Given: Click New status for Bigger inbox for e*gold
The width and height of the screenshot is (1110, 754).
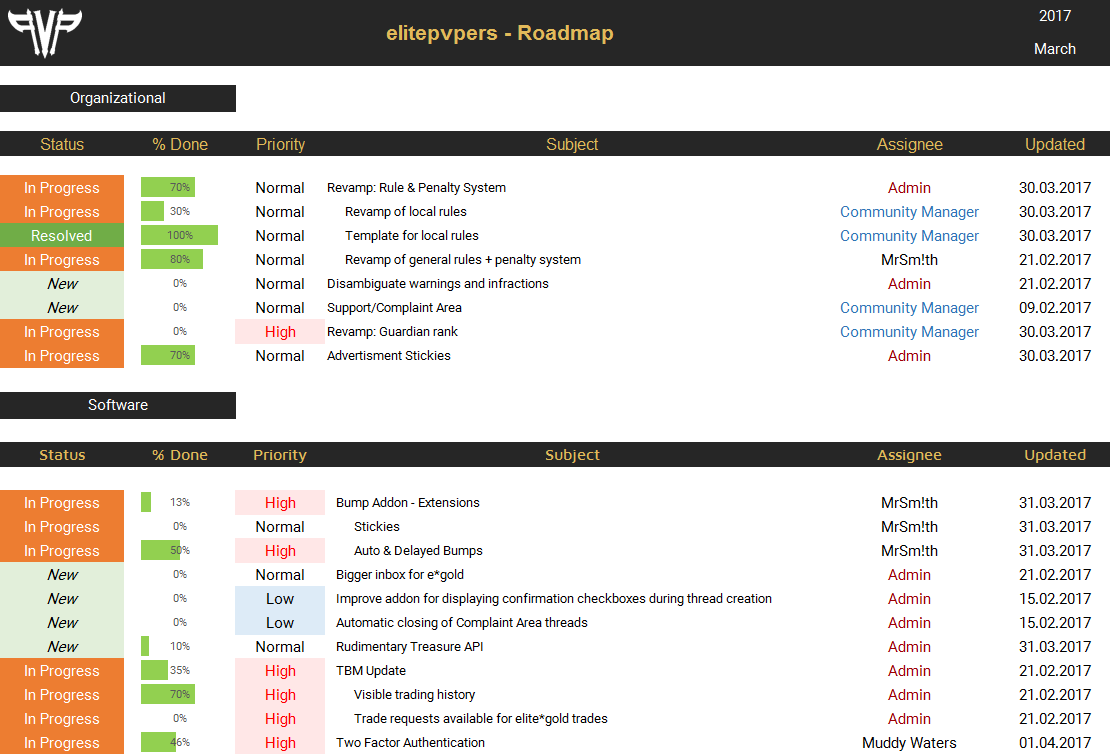Looking at the screenshot, I should click(62, 575).
